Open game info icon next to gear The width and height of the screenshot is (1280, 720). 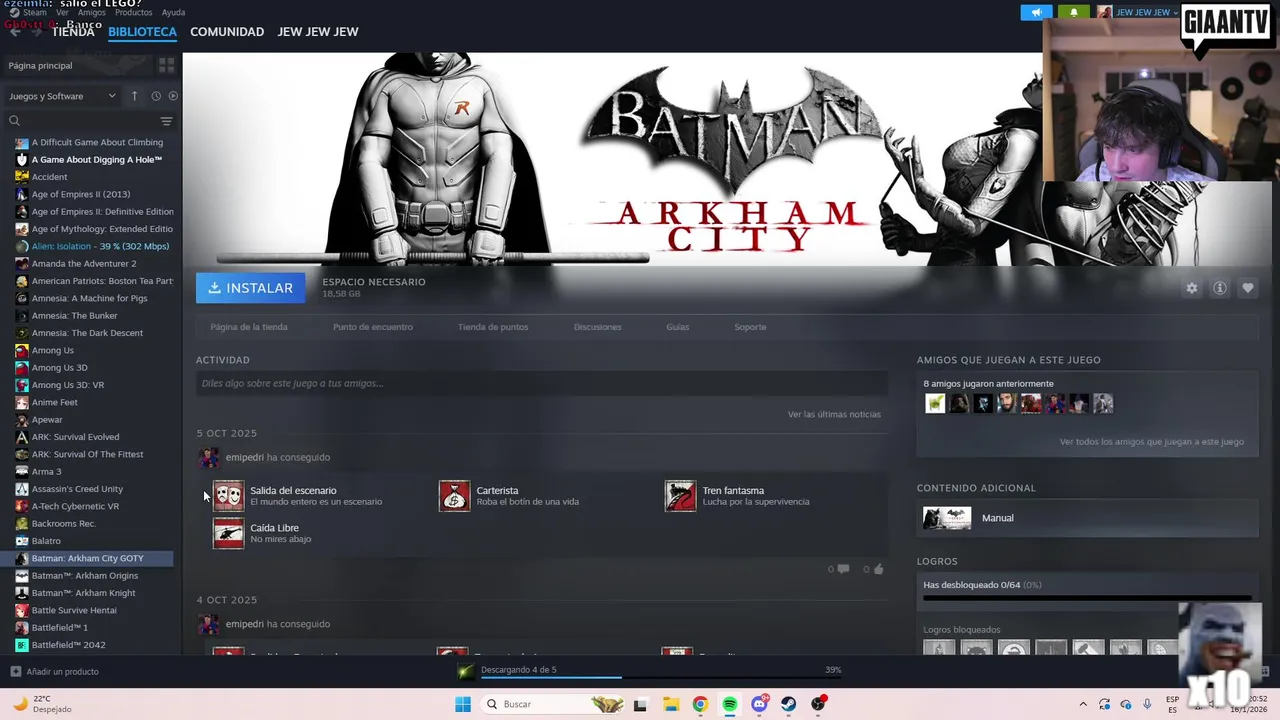point(1219,288)
